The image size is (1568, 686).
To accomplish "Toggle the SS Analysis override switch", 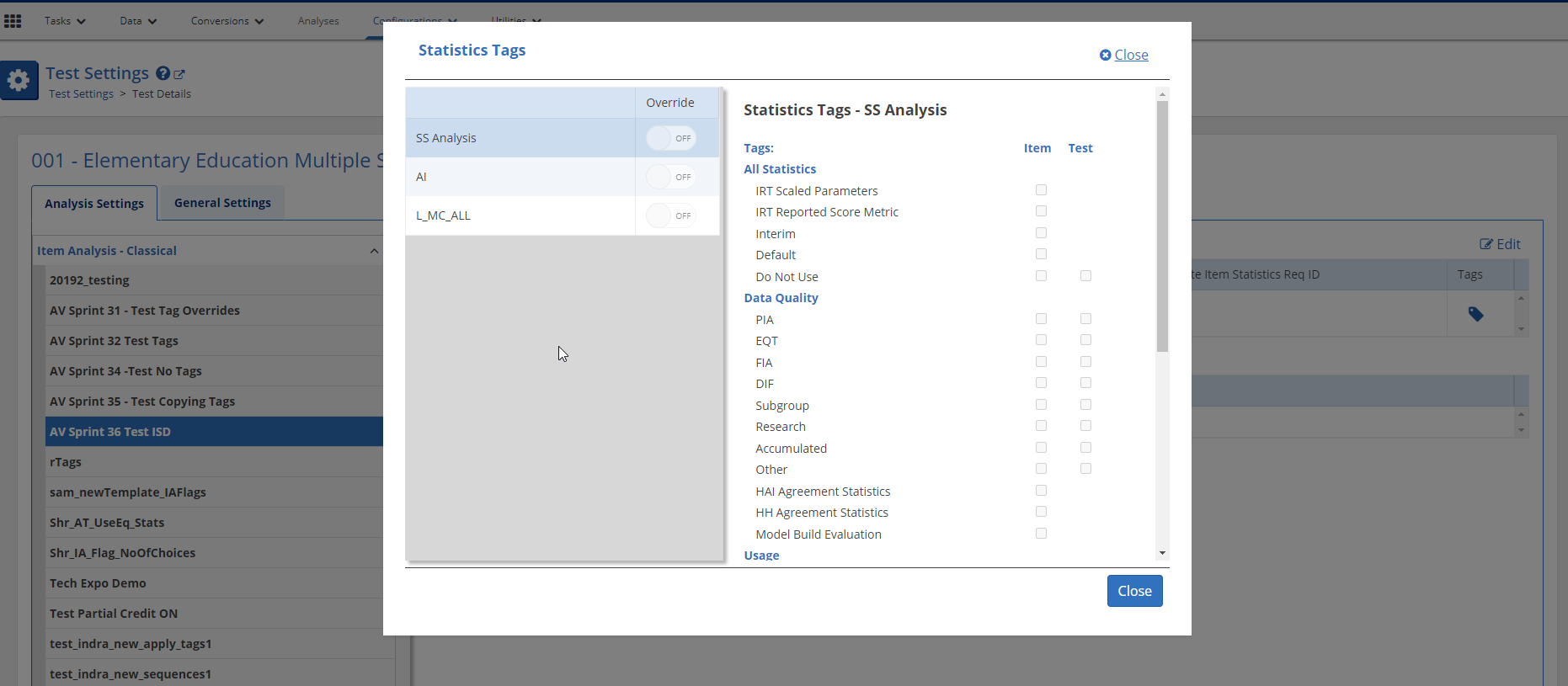I will coord(671,138).
